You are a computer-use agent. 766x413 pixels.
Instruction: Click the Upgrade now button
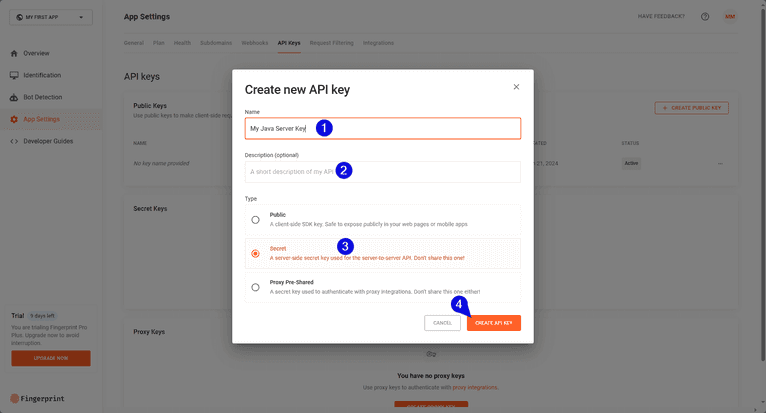pos(50,358)
